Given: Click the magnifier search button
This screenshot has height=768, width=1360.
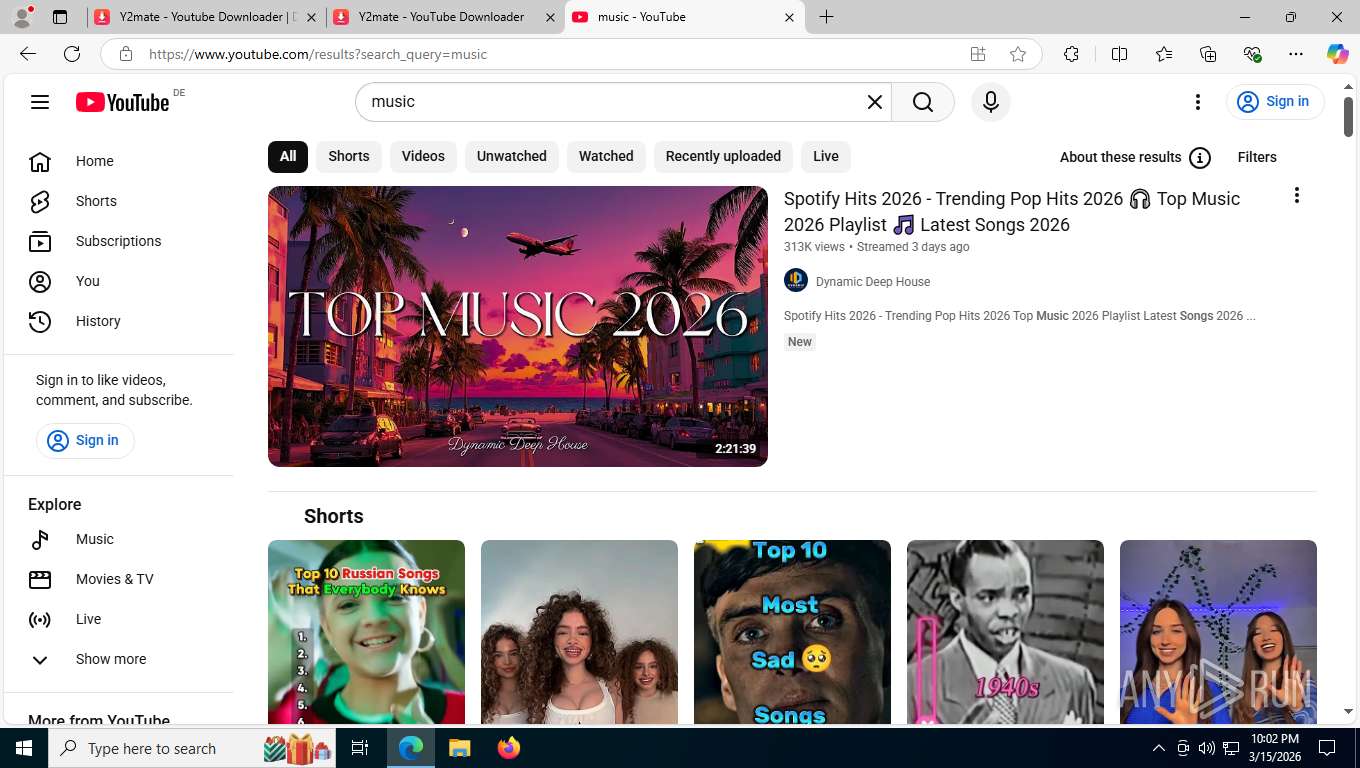Looking at the screenshot, I should point(923,102).
